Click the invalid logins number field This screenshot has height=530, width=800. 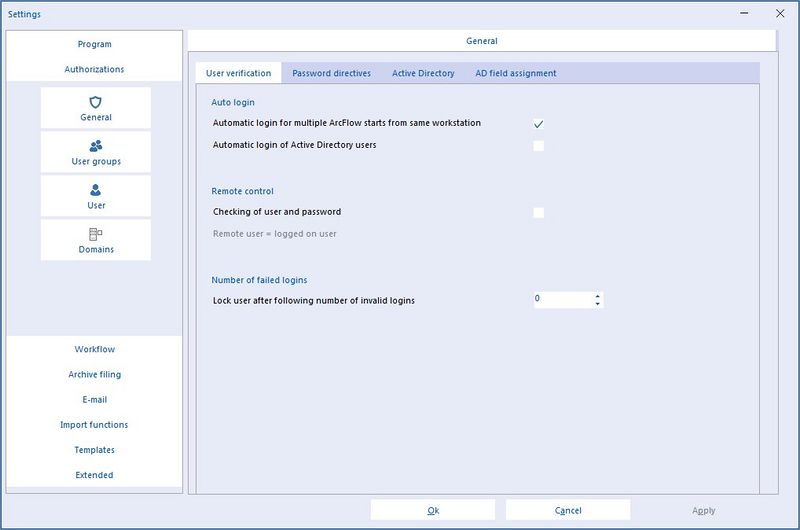(561, 299)
